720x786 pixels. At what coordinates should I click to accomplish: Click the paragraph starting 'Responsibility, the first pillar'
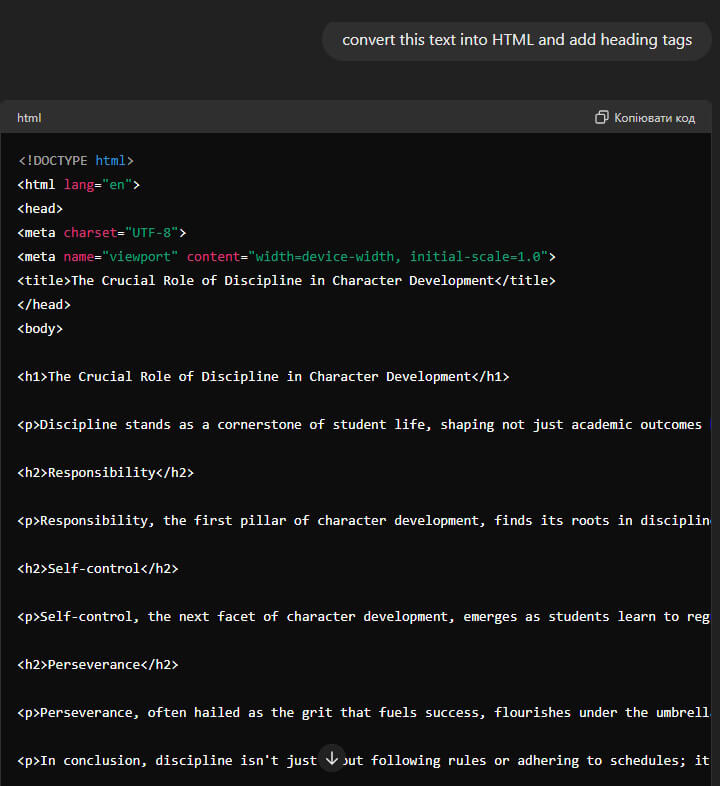pos(364,520)
